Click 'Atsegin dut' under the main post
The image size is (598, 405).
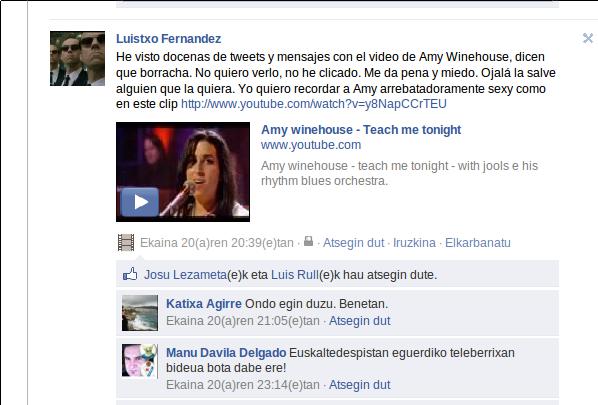(x=354, y=243)
